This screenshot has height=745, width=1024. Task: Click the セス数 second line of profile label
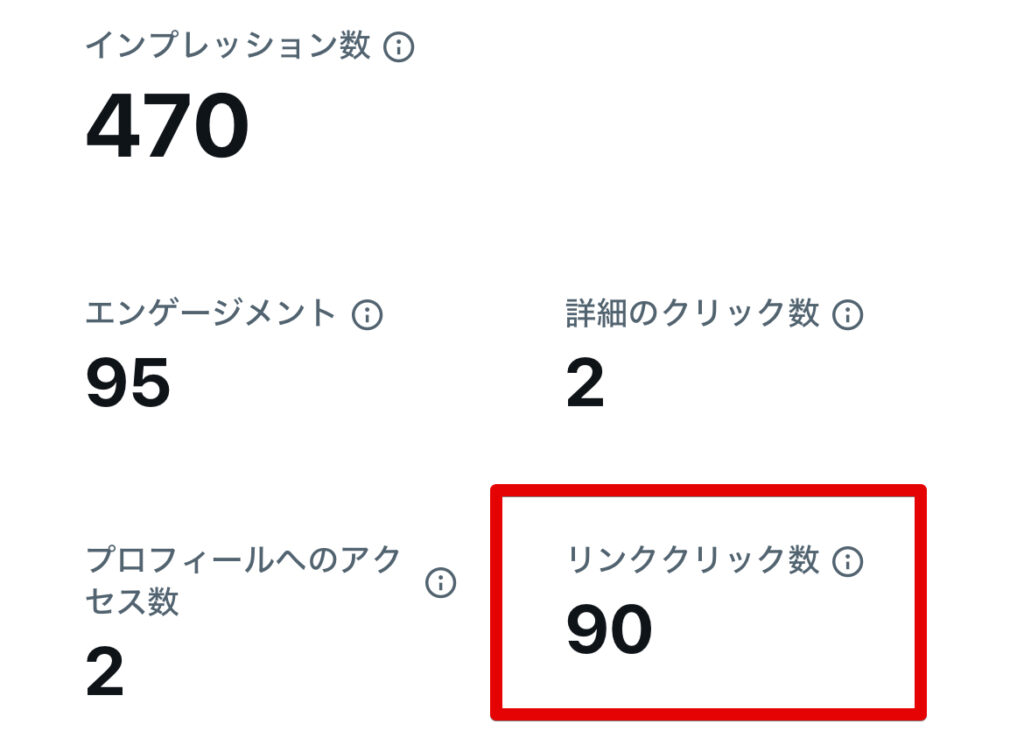(132, 601)
